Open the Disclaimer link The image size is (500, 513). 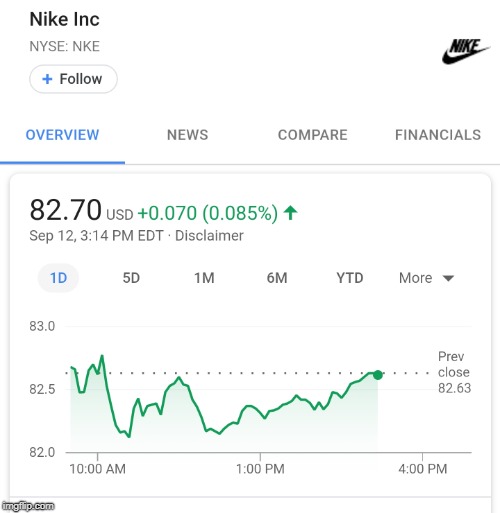pyautogui.click(x=209, y=236)
